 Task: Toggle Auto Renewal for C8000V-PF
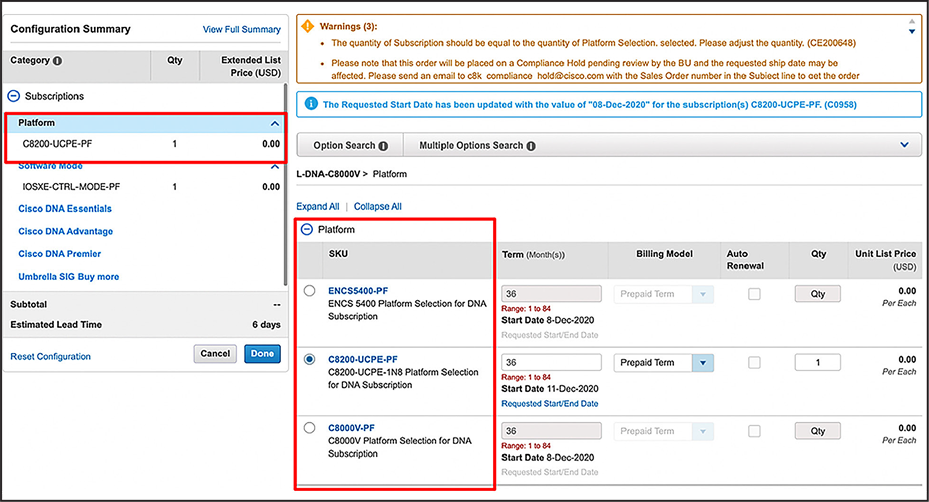tap(754, 431)
